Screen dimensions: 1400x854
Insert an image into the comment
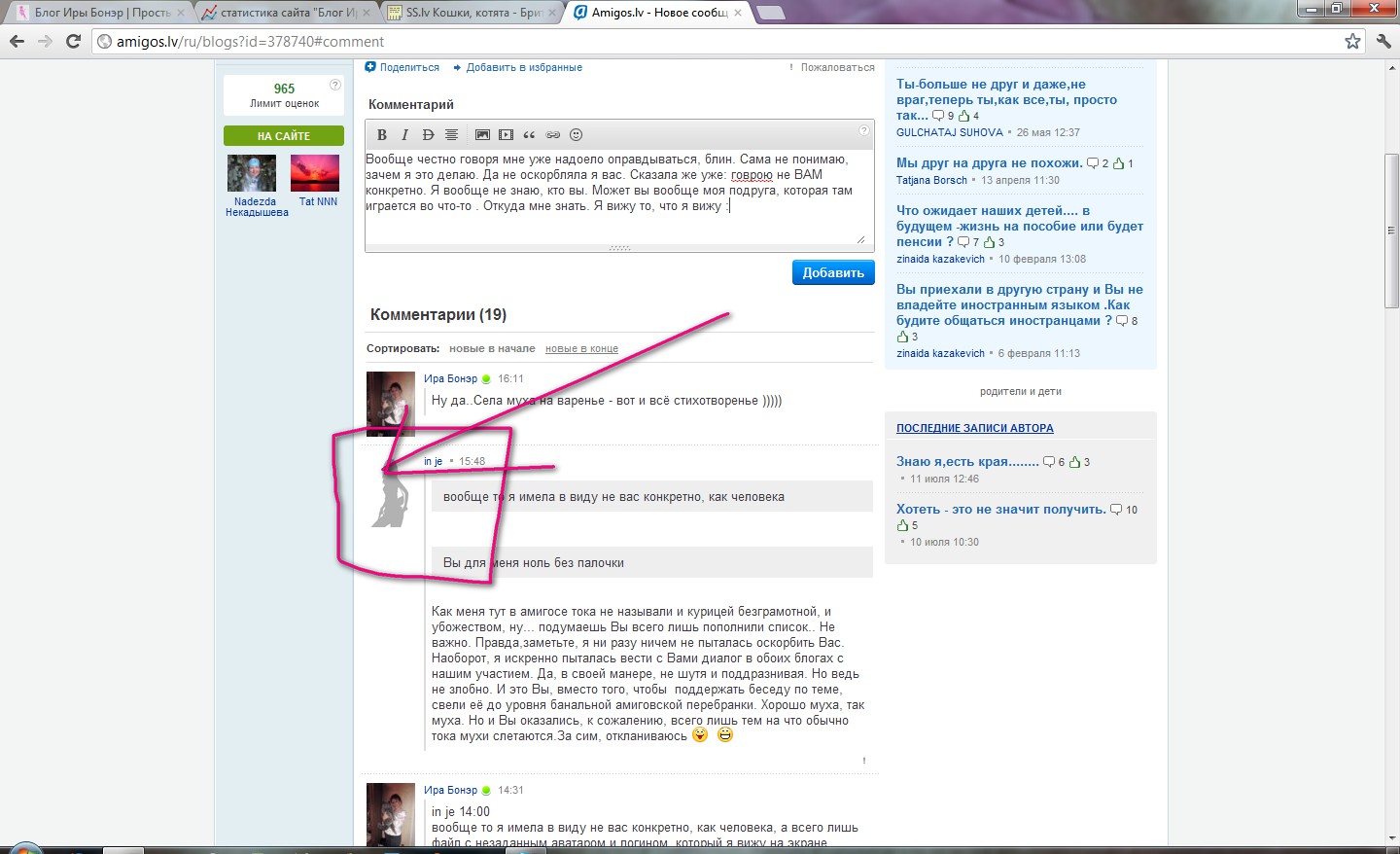coord(482,135)
